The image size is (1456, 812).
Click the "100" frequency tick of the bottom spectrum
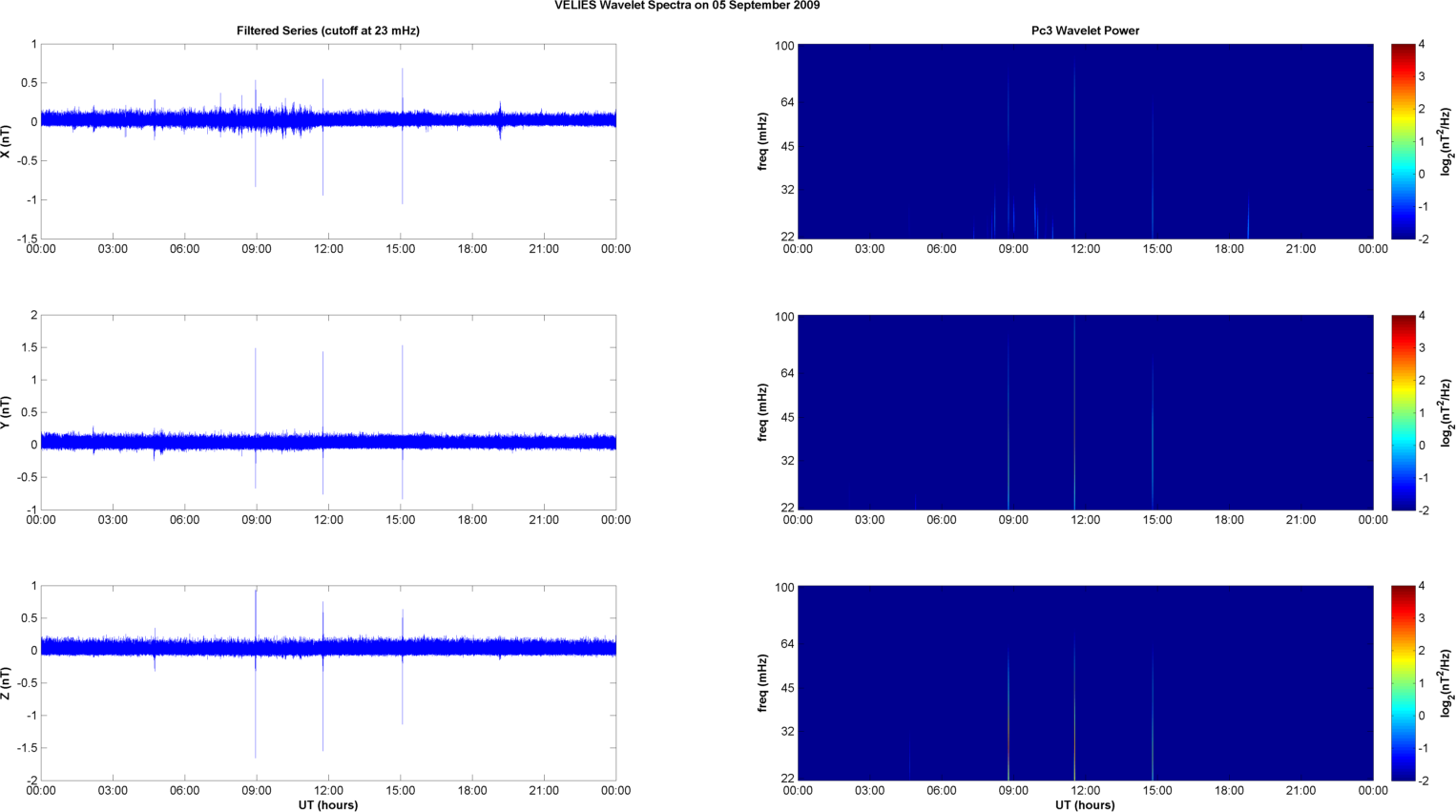(x=784, y=587)
